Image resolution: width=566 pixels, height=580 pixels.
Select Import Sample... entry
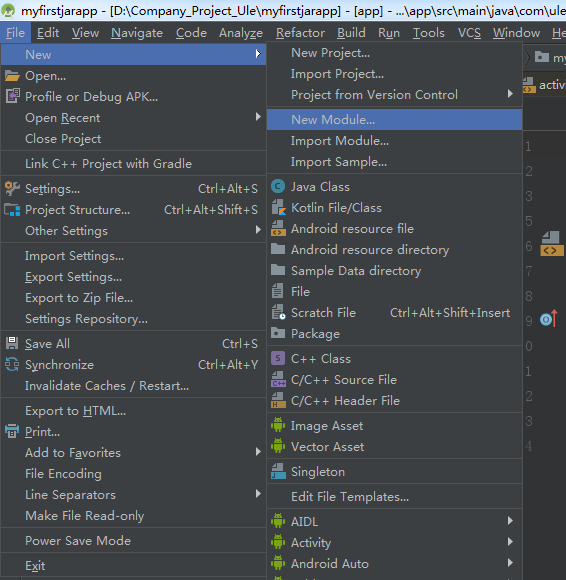pyautogui.click(x=394, y=162)
